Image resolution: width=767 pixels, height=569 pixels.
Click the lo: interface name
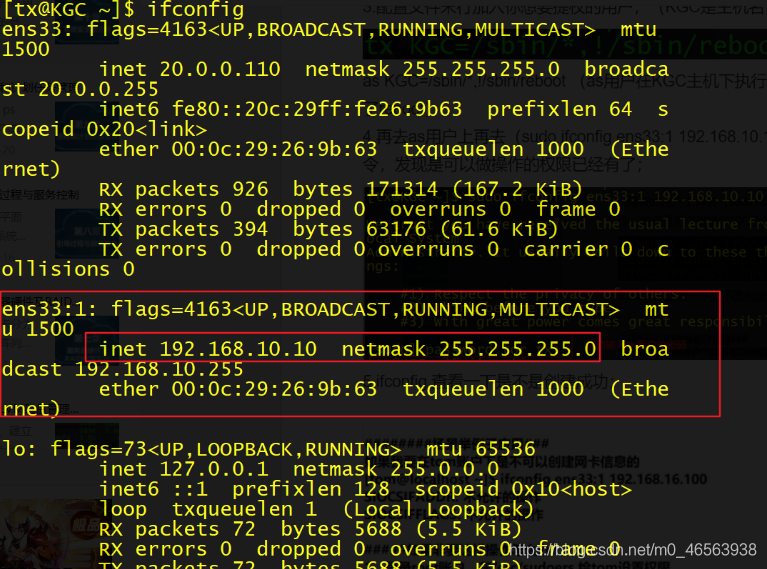pyautogui.click(x=19, y=449)
